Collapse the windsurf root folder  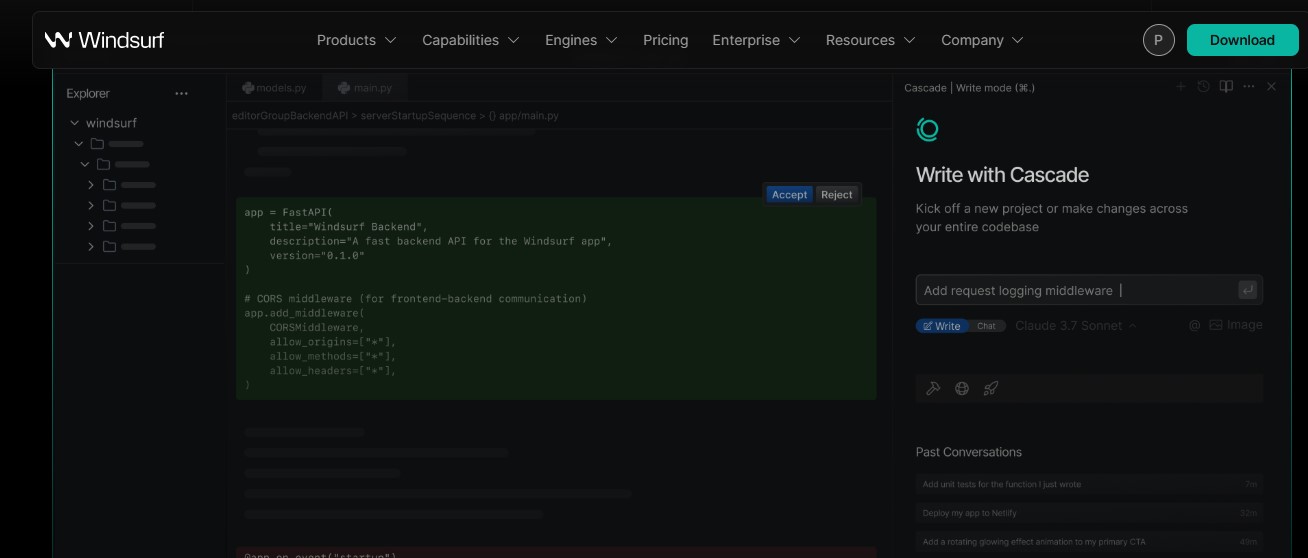tap(74, 123)
